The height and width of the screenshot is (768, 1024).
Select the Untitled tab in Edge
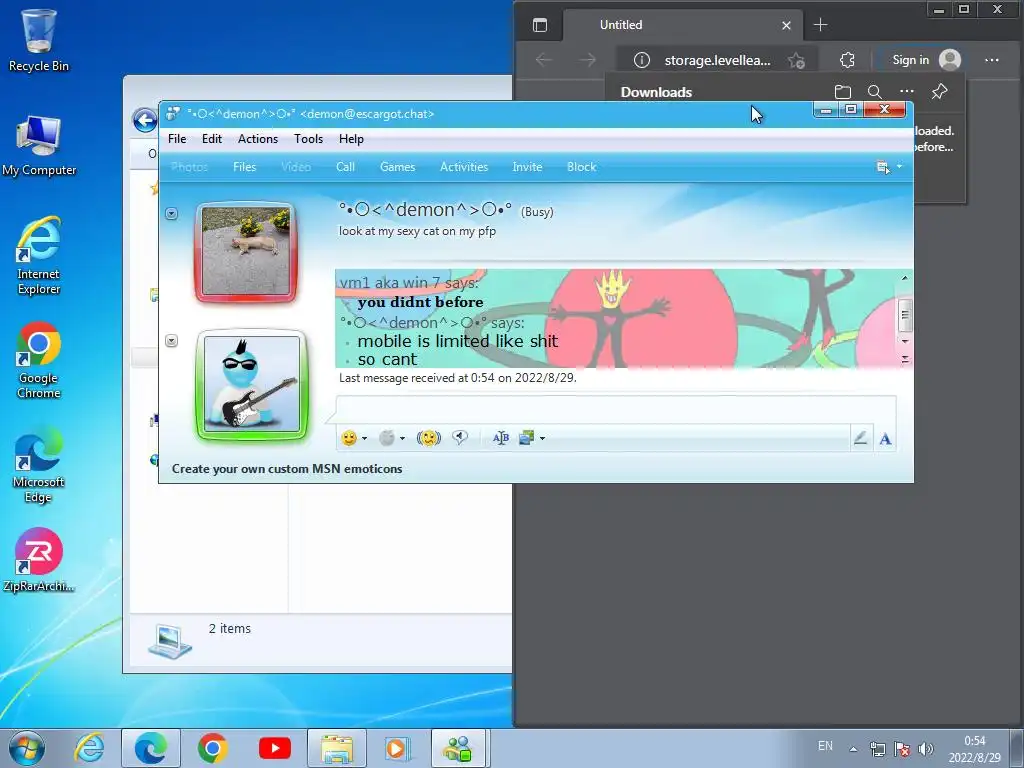click(682, 25)
